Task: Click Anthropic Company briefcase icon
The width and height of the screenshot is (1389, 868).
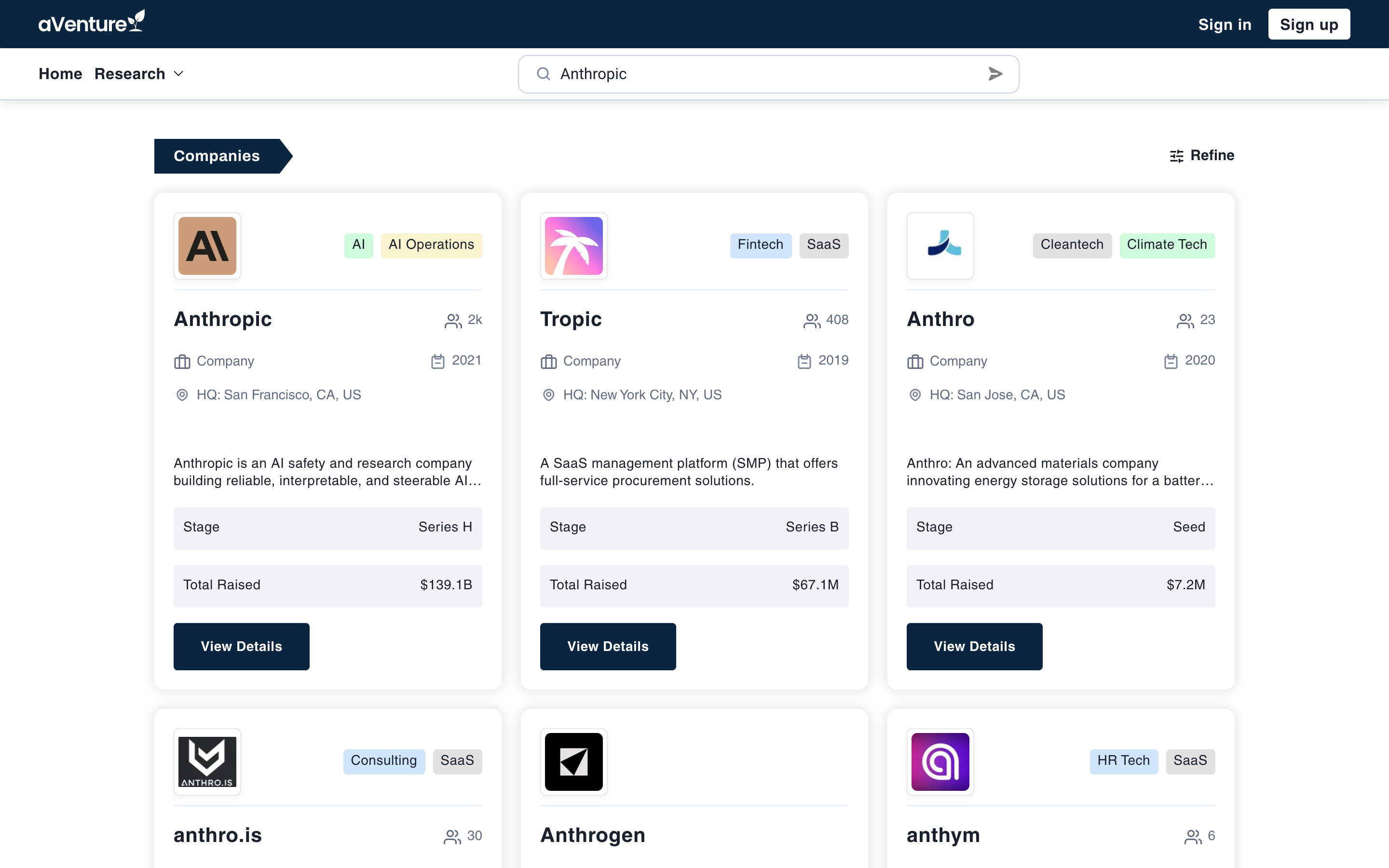Action: (182, 361)
